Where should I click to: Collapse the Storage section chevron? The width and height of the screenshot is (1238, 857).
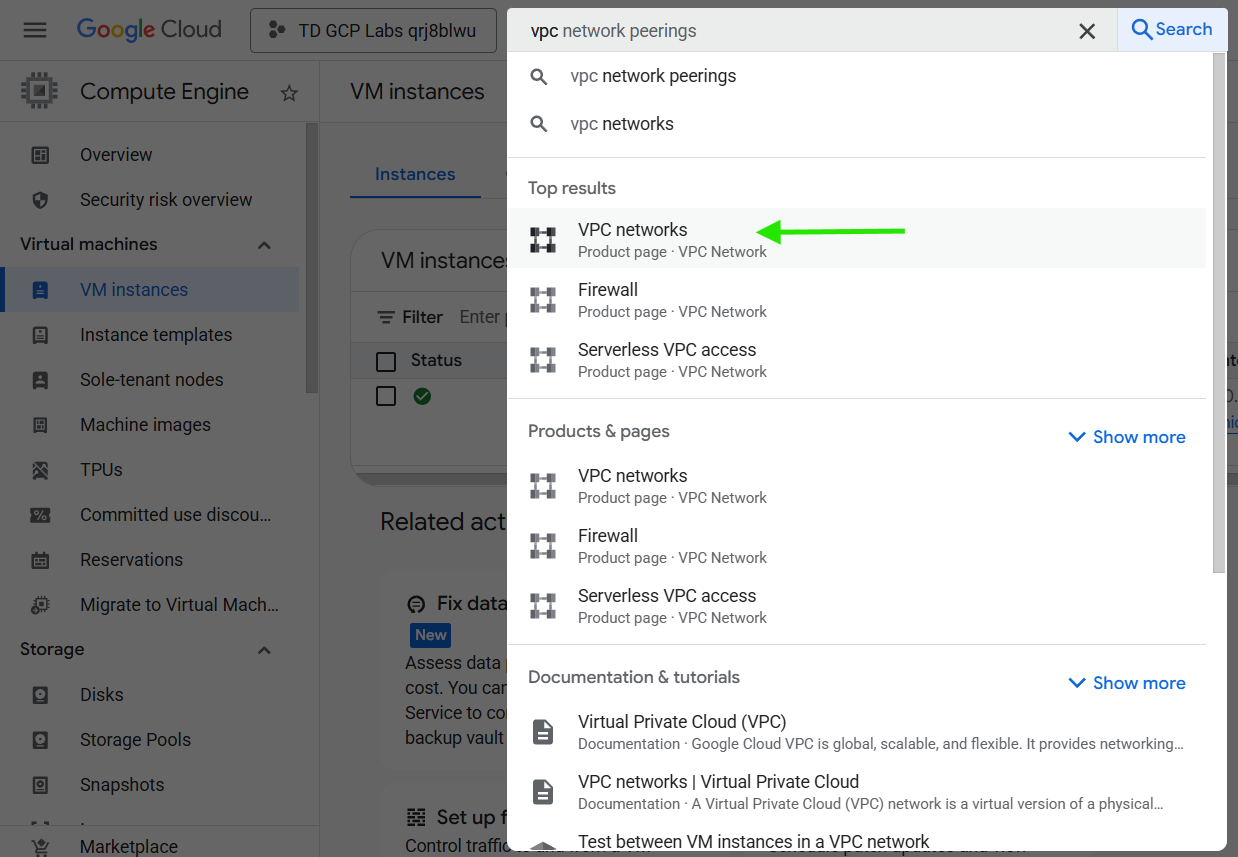[x=264, y=650]
